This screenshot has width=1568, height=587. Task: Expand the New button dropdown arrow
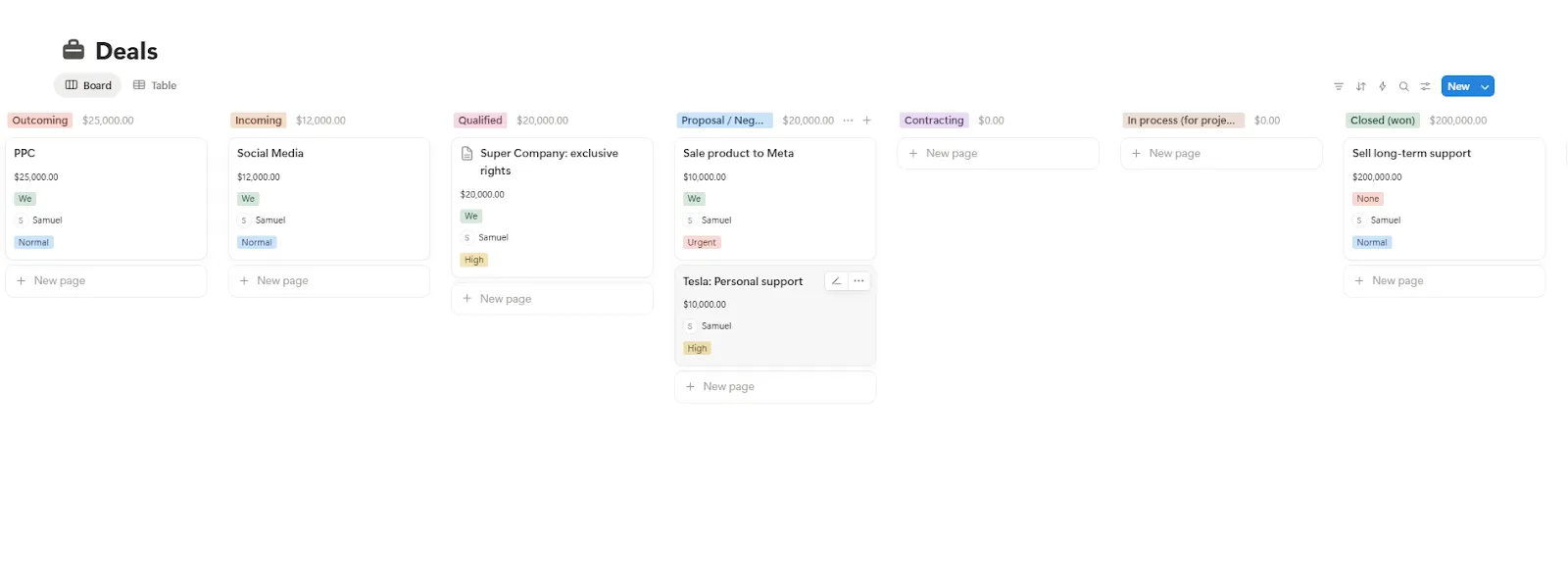coord(1486,86)
